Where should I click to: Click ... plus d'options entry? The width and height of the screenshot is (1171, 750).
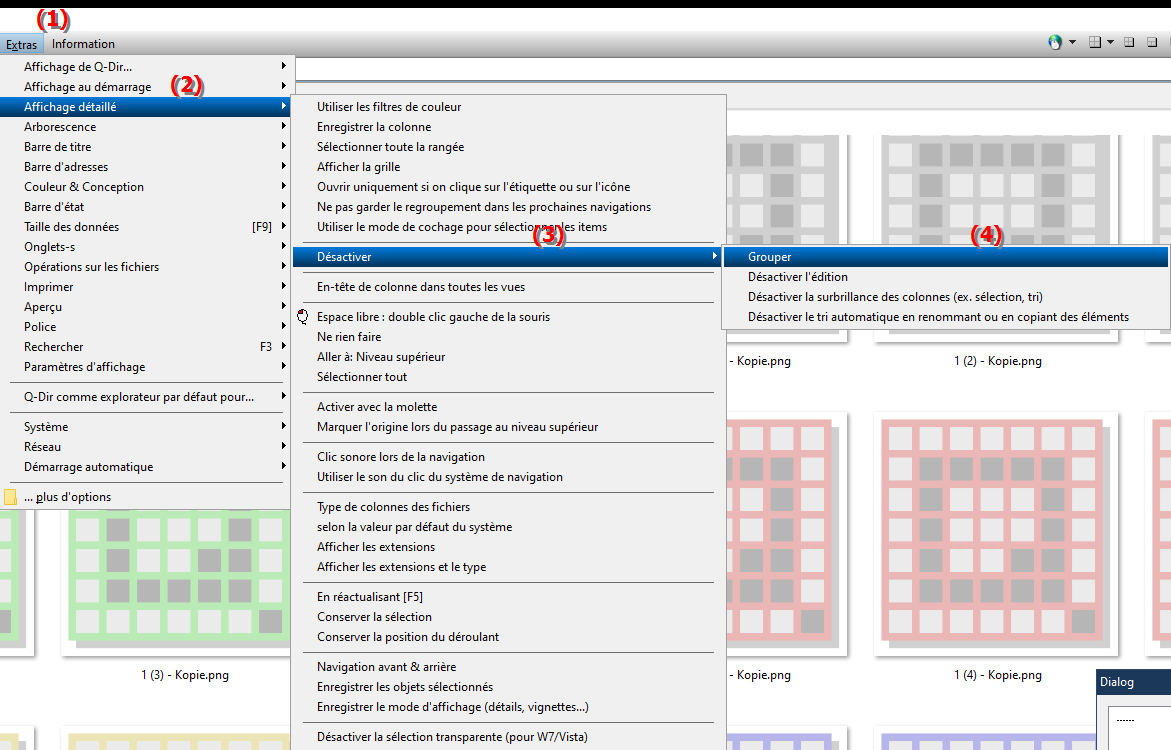(145, 498)
